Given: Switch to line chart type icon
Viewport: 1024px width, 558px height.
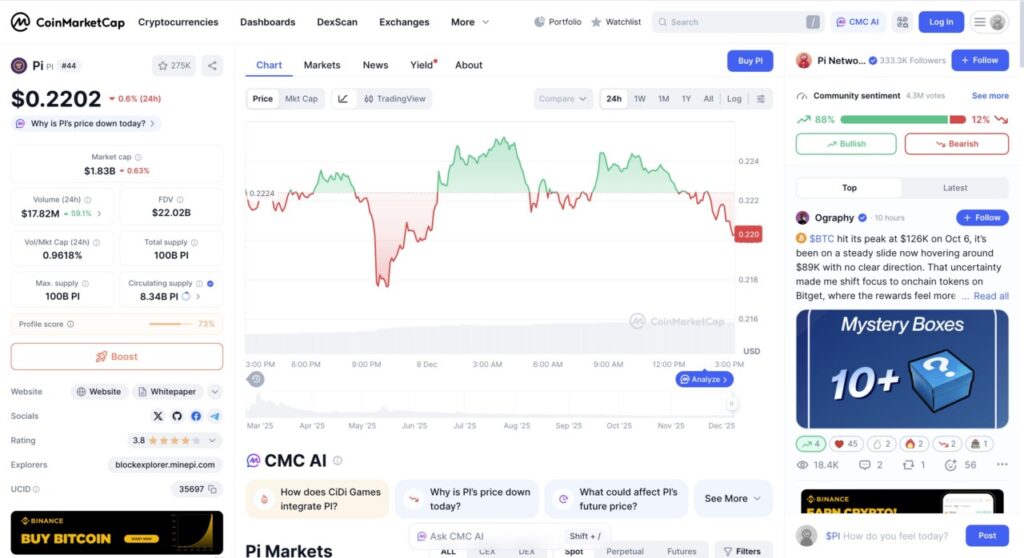Looking at the screenshot, I should pos(343,99).
